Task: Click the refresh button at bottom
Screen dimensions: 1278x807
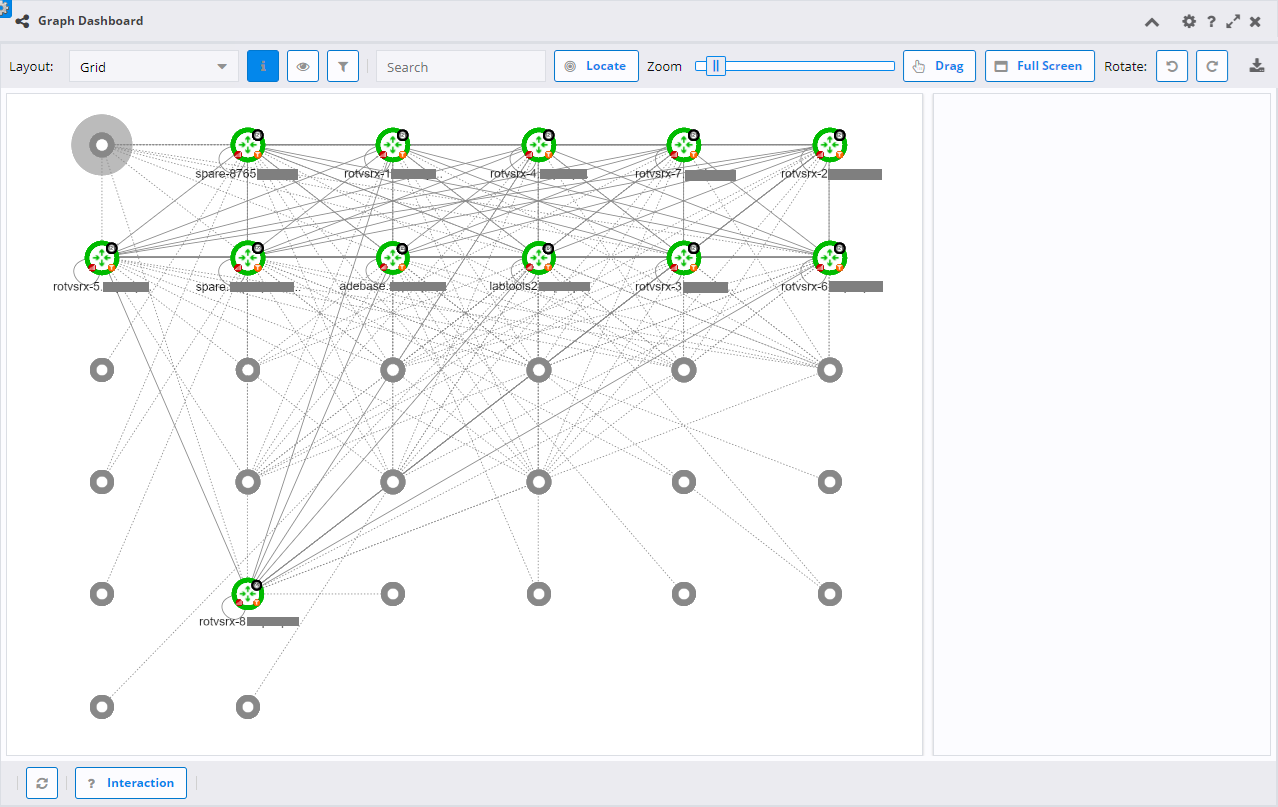Action: (x=42, y=783)
